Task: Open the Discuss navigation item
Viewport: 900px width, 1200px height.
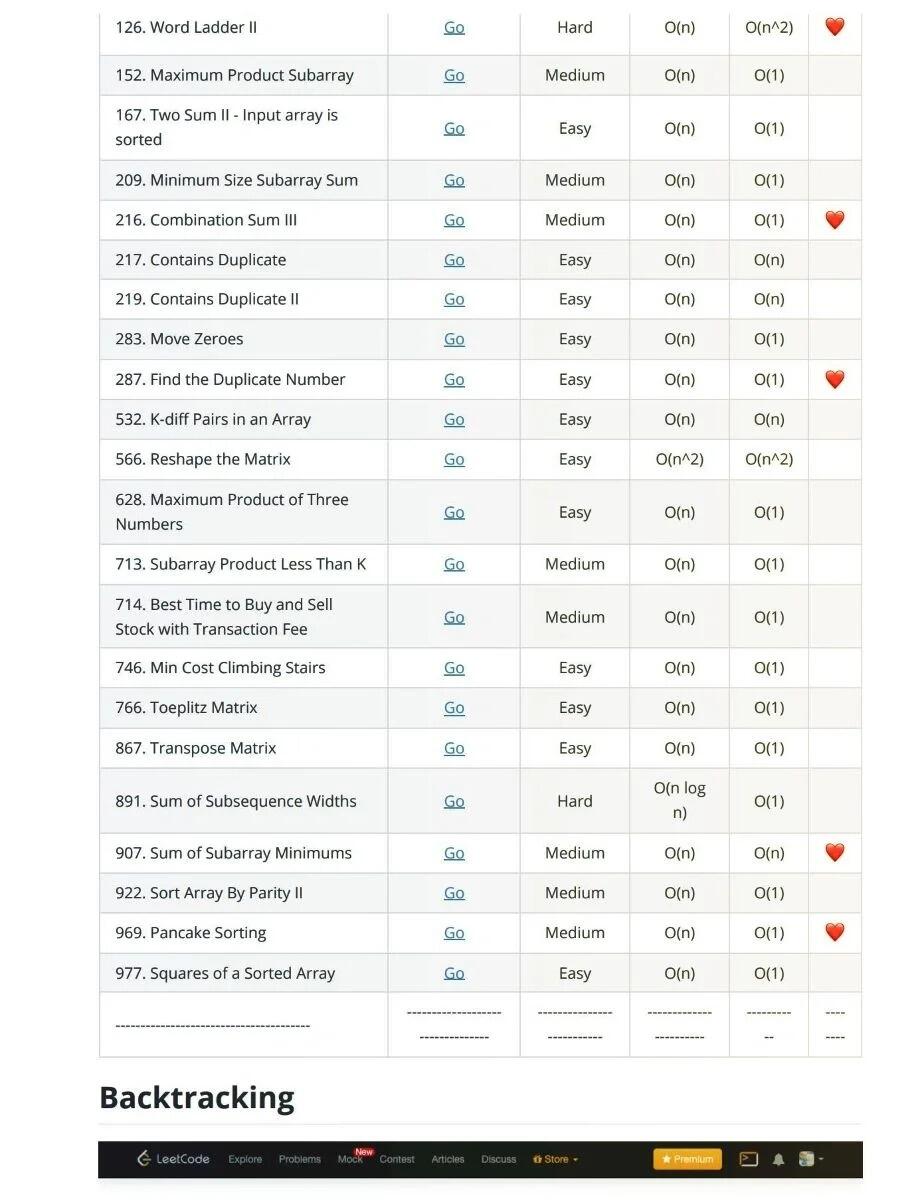Action: (x=499, y=1160)
